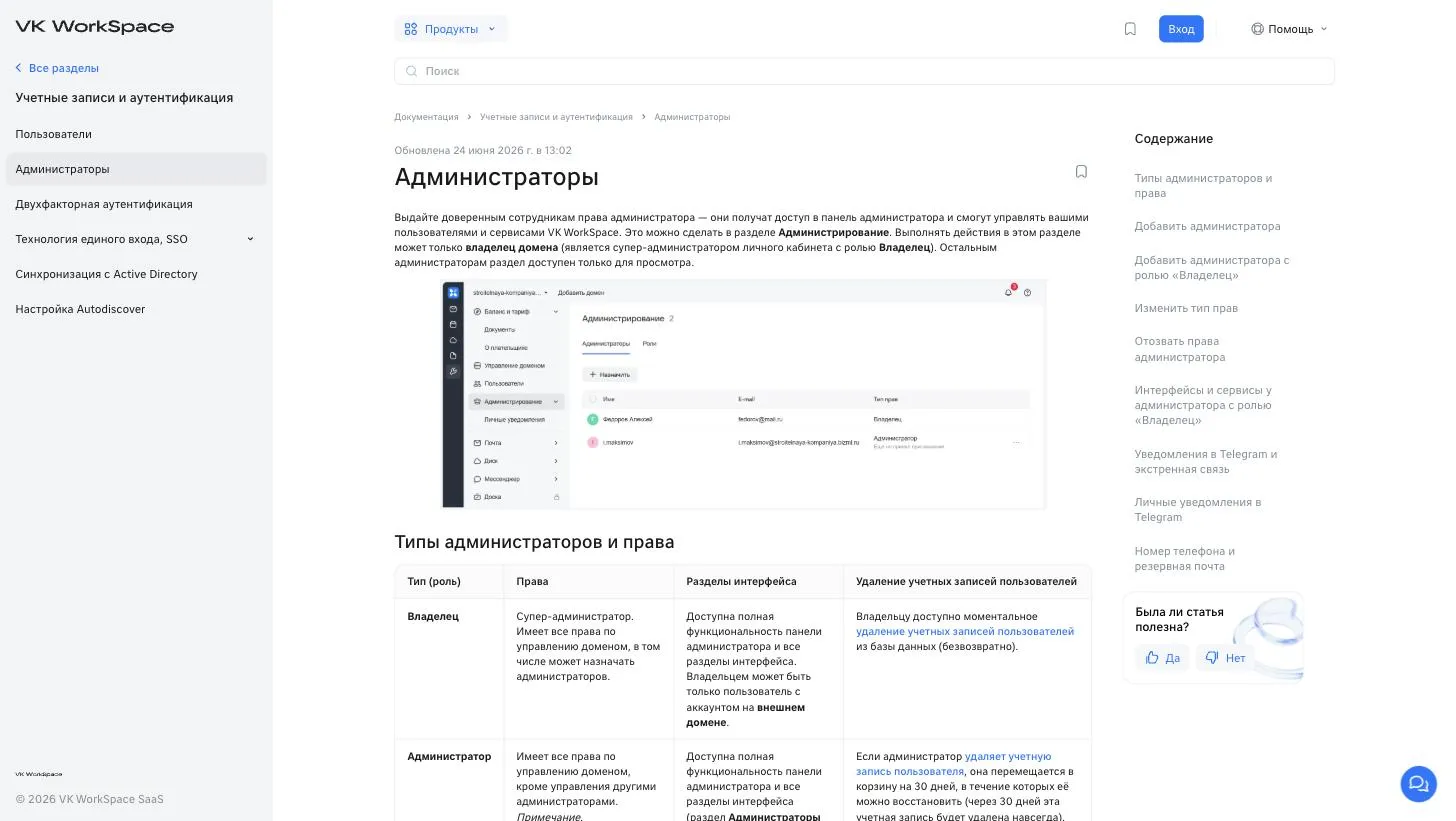This screenshot has width=1456, height=821.
Task: Open удаляет учетную запись пользователя link
Action: 953,764
